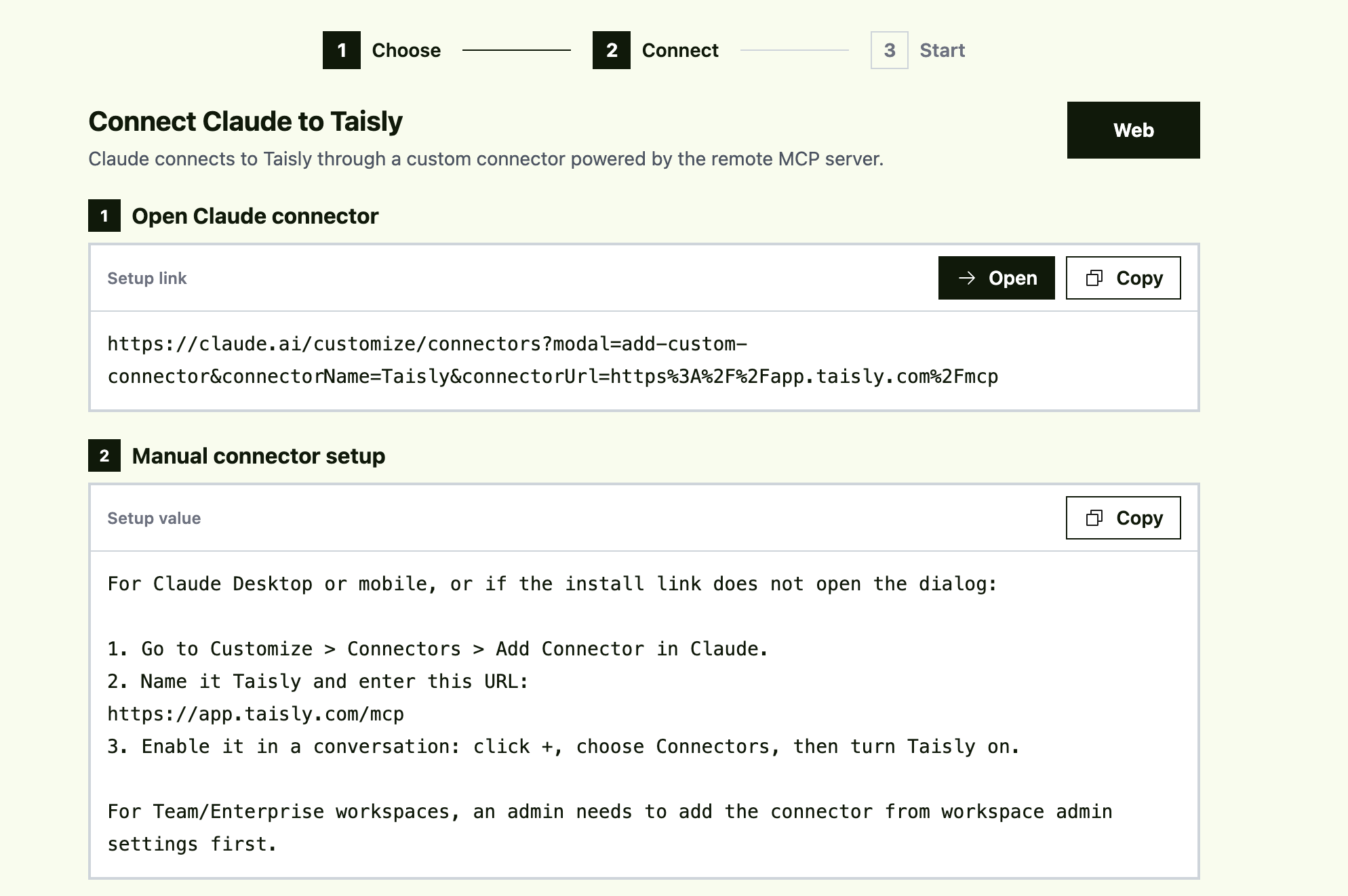Click the Web button
This screenshot has height=896, width=1348.
(1134, 130)
